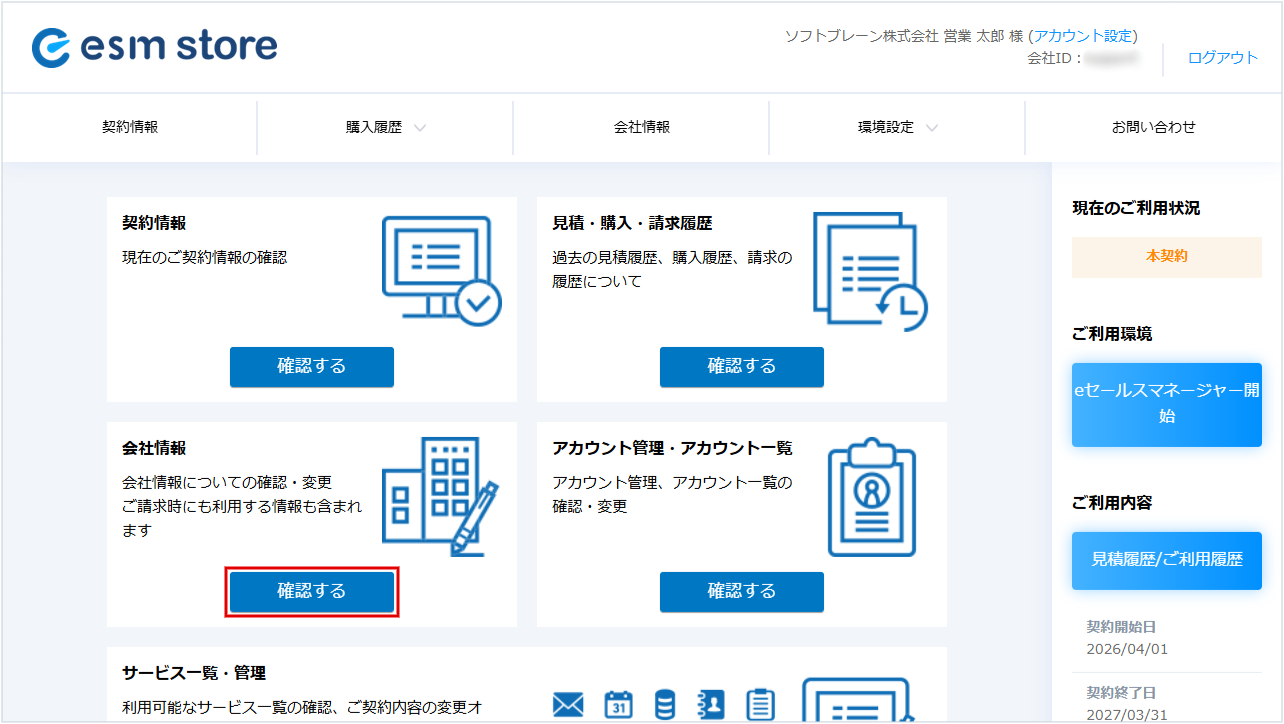The height and width of the screenshot is (724, 1284).
Task: Open 見積履歴/ご利用履歴 in the sidebar
Action: coord(1166,560)
